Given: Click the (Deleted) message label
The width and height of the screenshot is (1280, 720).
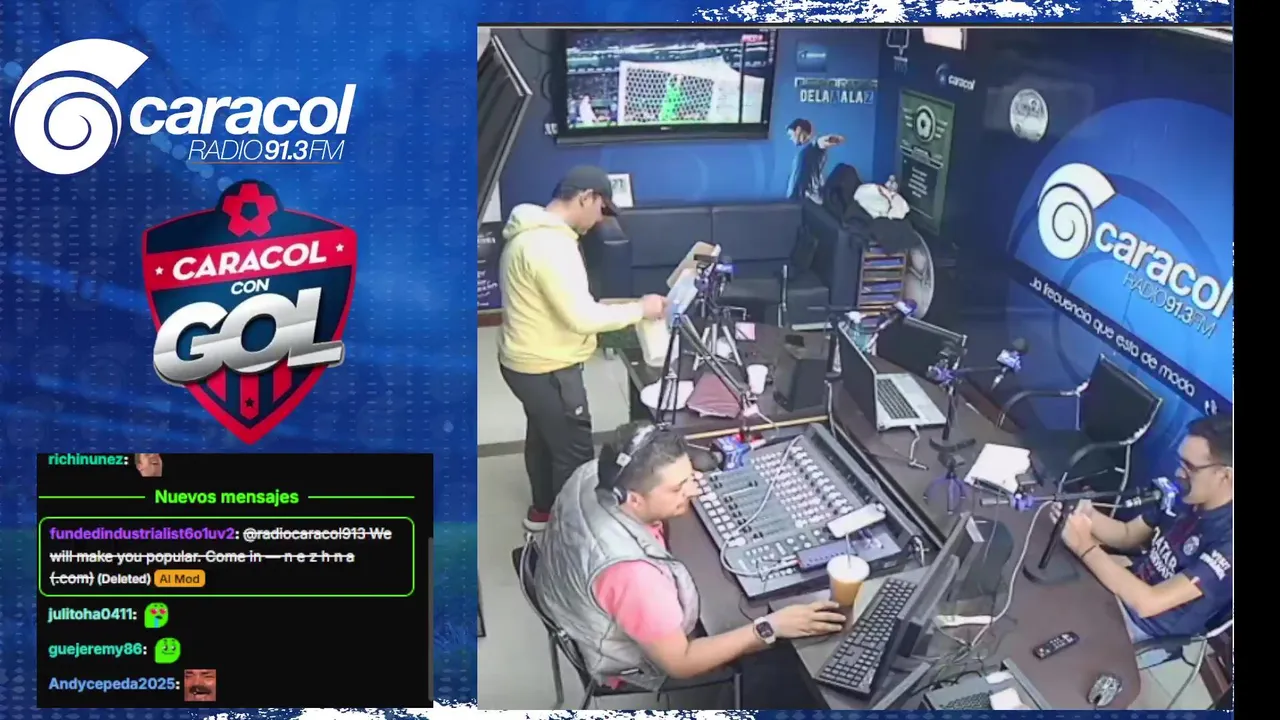Looking at the screenshot, I should pos(124,579).
